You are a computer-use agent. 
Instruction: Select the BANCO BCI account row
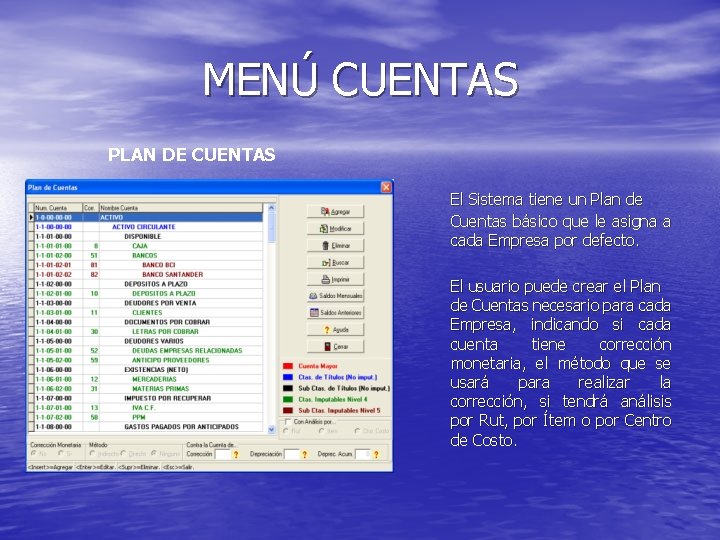point(146,265)
